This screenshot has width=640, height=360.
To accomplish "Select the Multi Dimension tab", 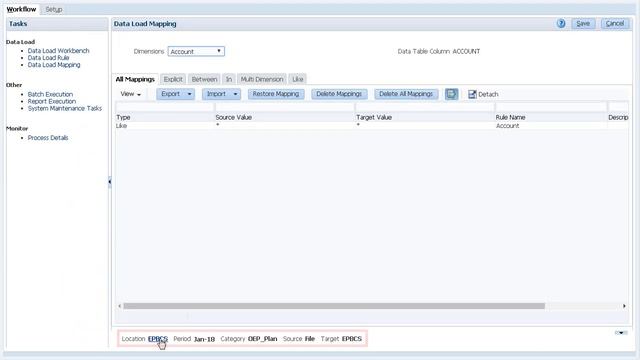I will [x=262, y=79].
